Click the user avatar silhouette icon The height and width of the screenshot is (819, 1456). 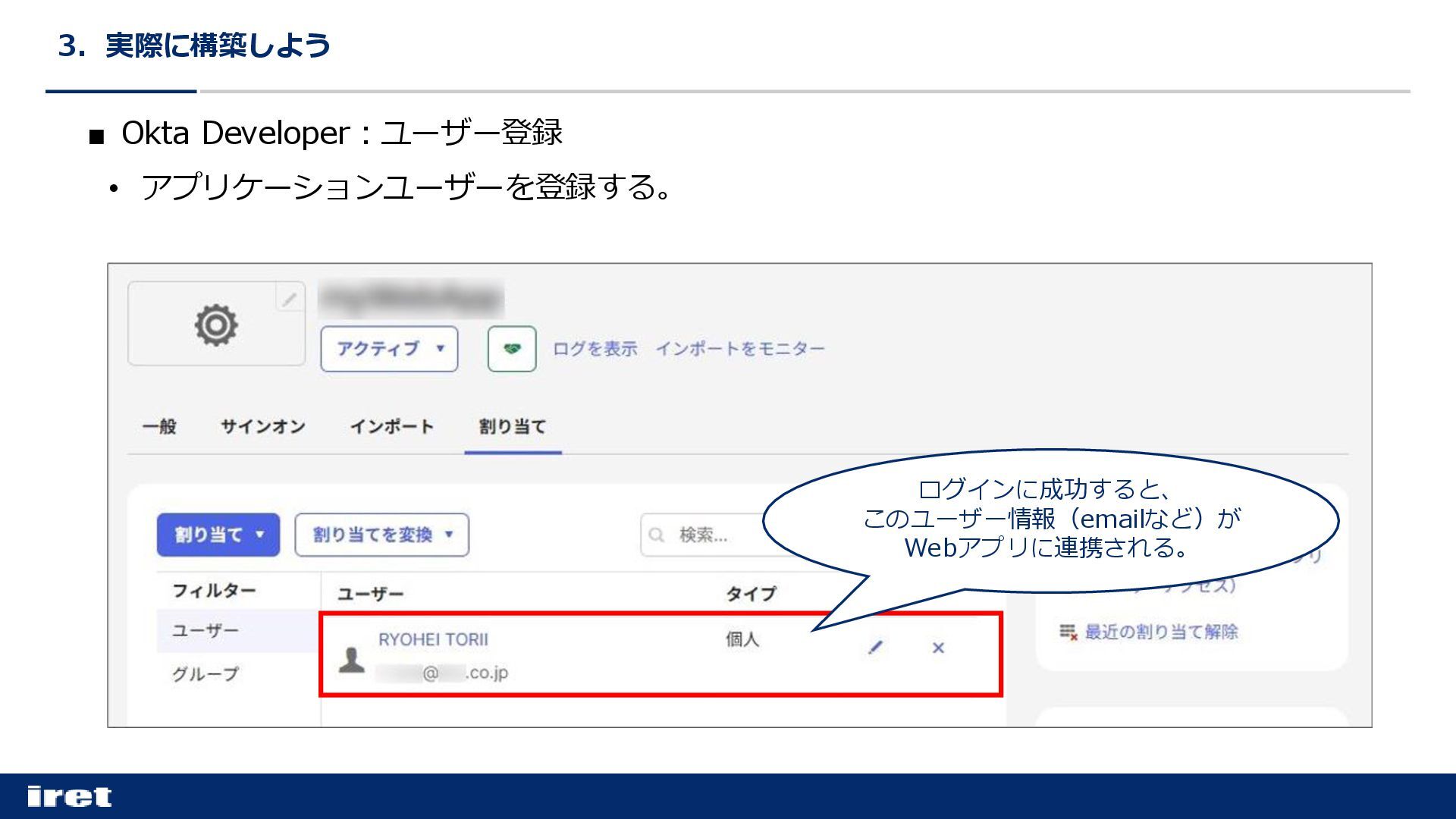(351, 660)
